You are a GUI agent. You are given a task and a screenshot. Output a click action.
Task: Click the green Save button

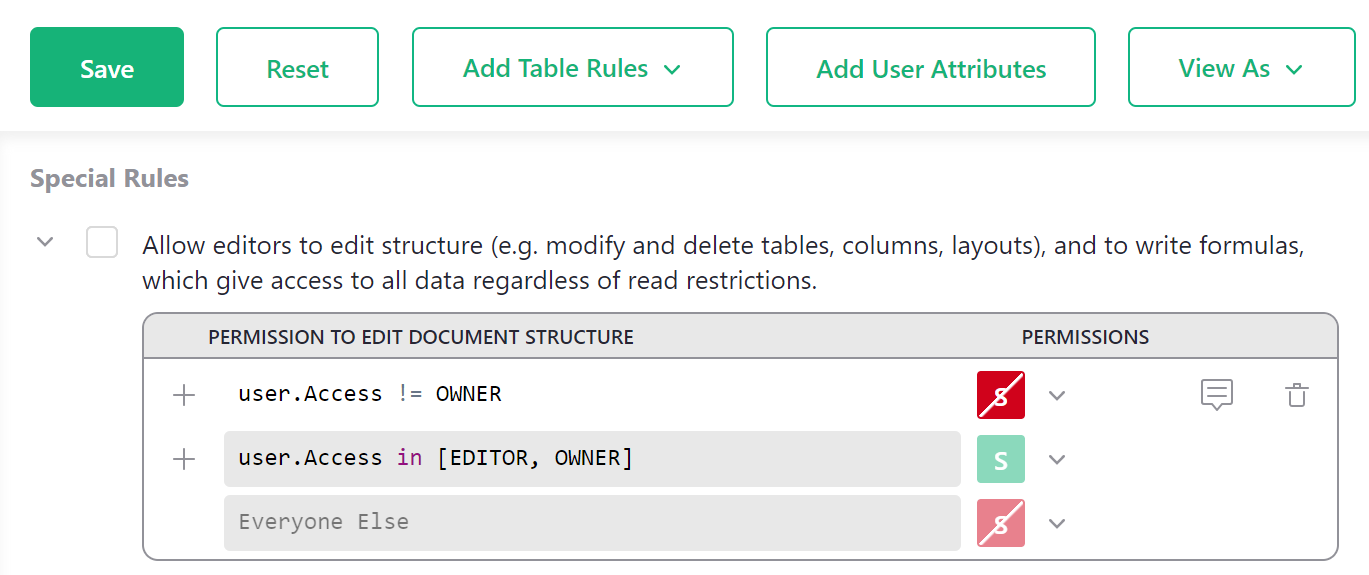[x=107, y=67]
